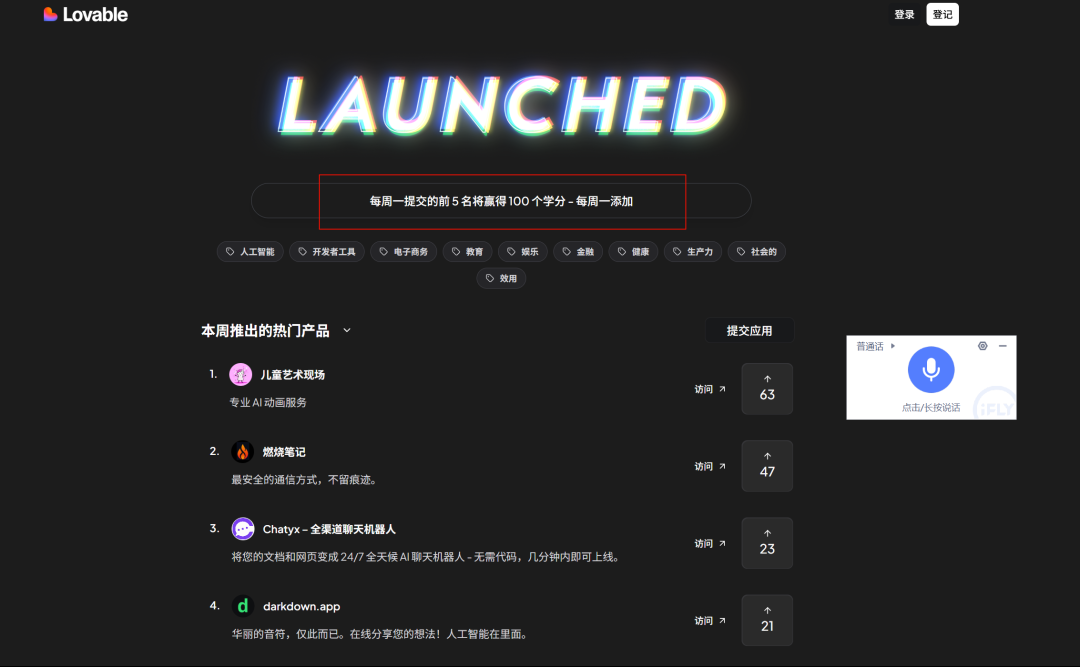Open Chatyx – 全渠道聊天机器人 title
This screenshot has height=667, width=1080.
click(329, 529)
